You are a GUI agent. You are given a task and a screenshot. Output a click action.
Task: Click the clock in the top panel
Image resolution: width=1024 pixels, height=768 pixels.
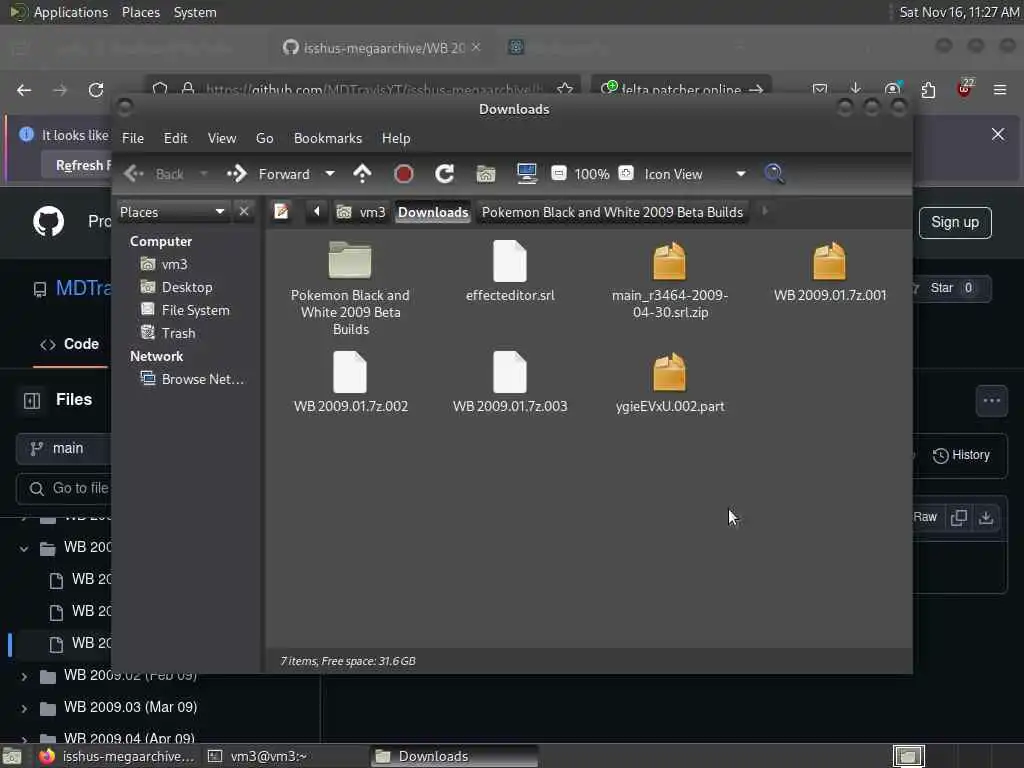[958, 12]
